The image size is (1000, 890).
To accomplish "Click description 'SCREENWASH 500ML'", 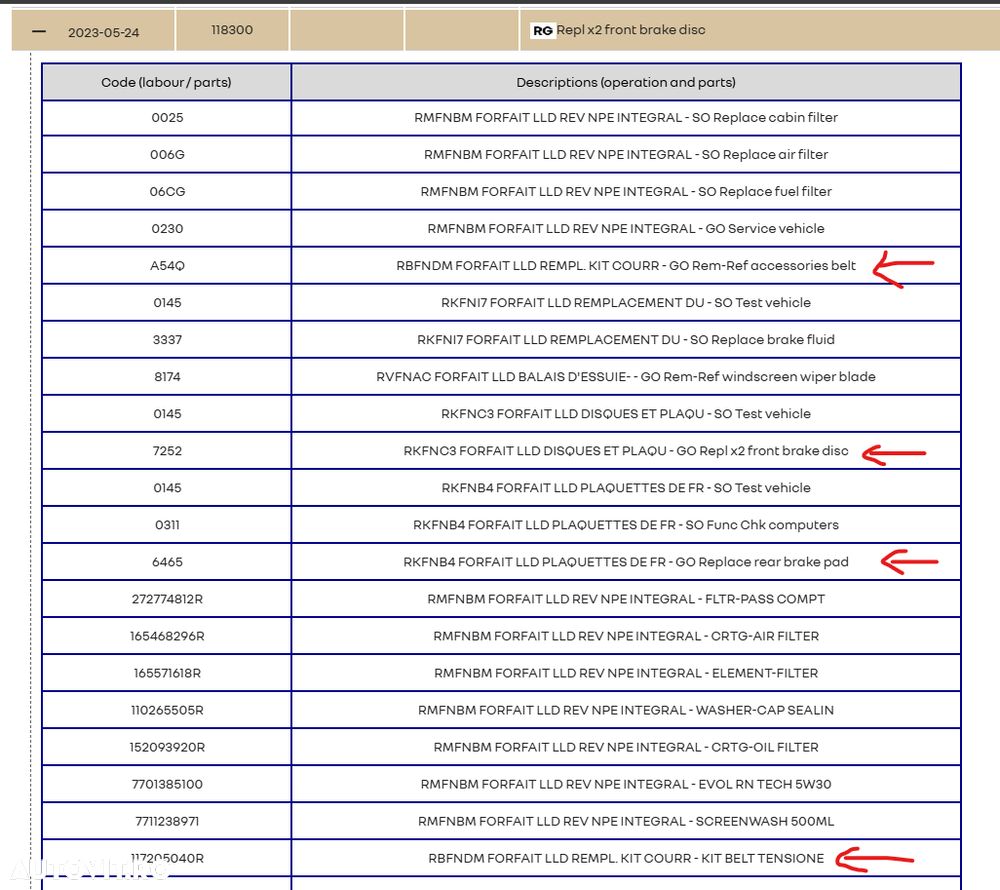I will pos(765,821).
